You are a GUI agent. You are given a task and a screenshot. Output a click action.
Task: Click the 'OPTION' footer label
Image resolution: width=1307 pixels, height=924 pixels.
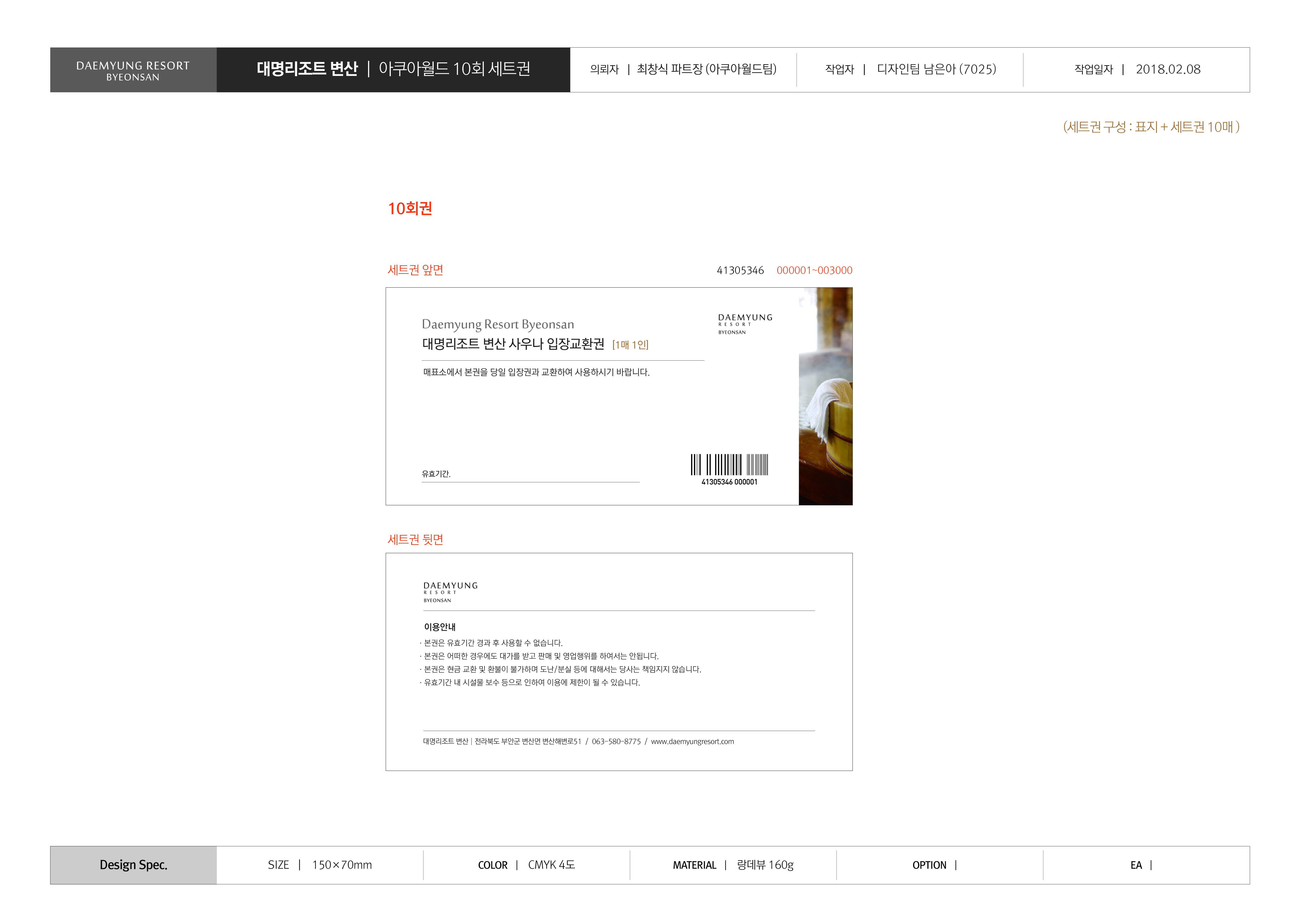click(x=929, y=865)
